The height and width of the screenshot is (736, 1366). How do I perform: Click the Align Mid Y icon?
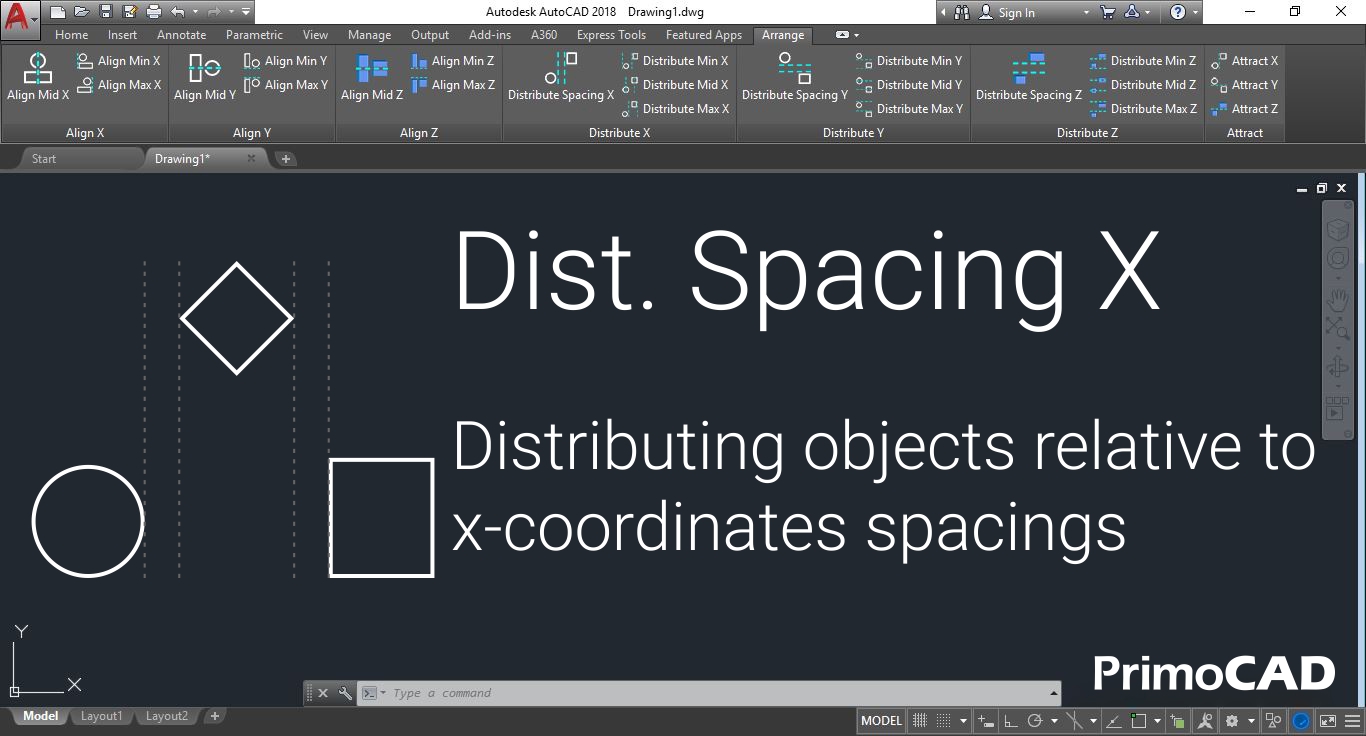(x=205, y=78)
